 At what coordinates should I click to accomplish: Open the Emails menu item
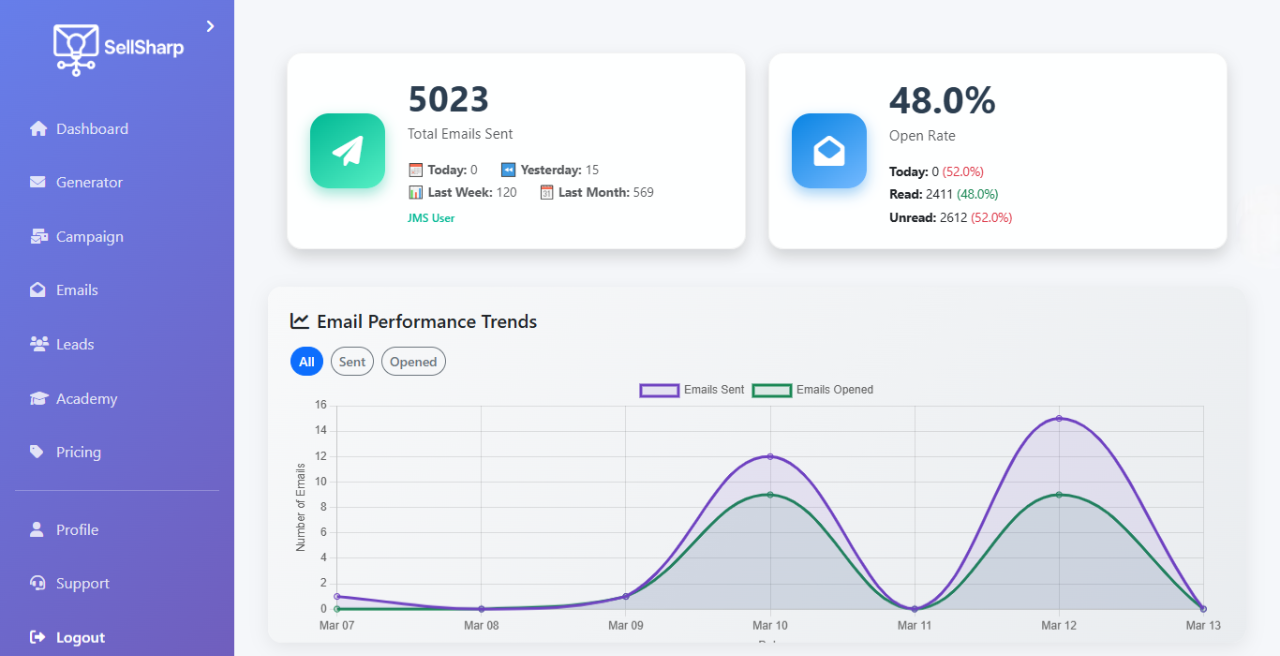[76, 291]
